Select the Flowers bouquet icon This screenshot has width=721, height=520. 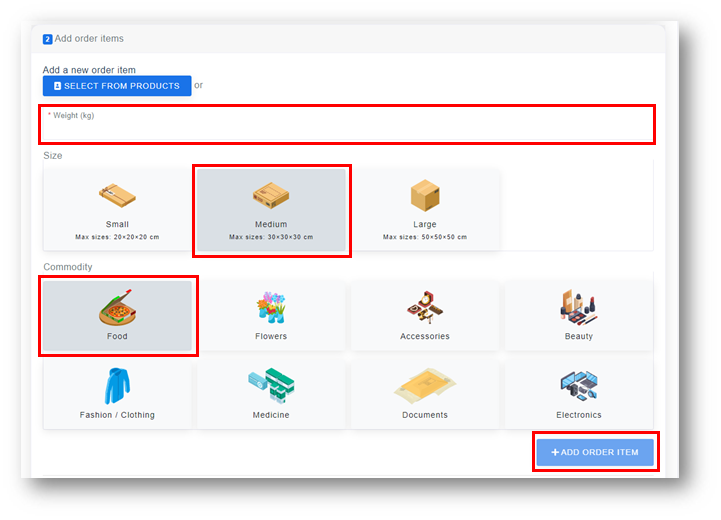click(x=271, y=308)
